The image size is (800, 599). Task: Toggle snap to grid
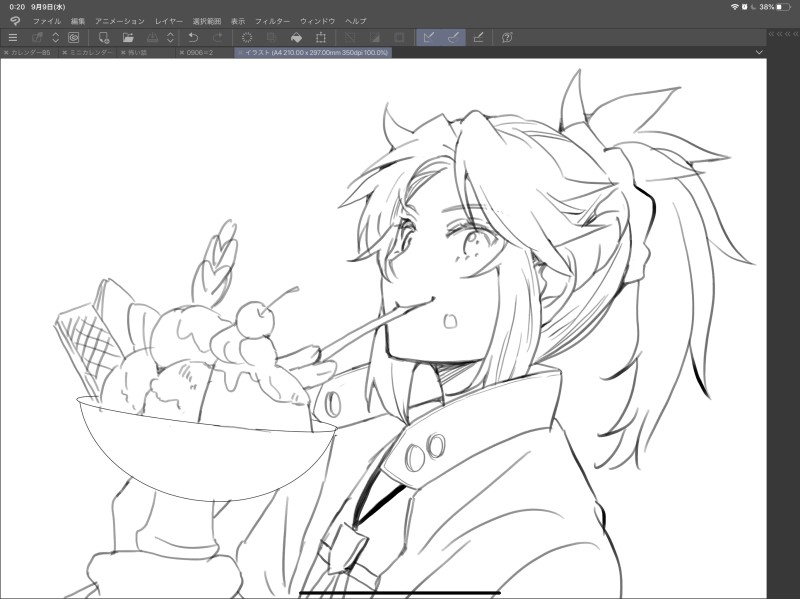(x=478, y=37)
